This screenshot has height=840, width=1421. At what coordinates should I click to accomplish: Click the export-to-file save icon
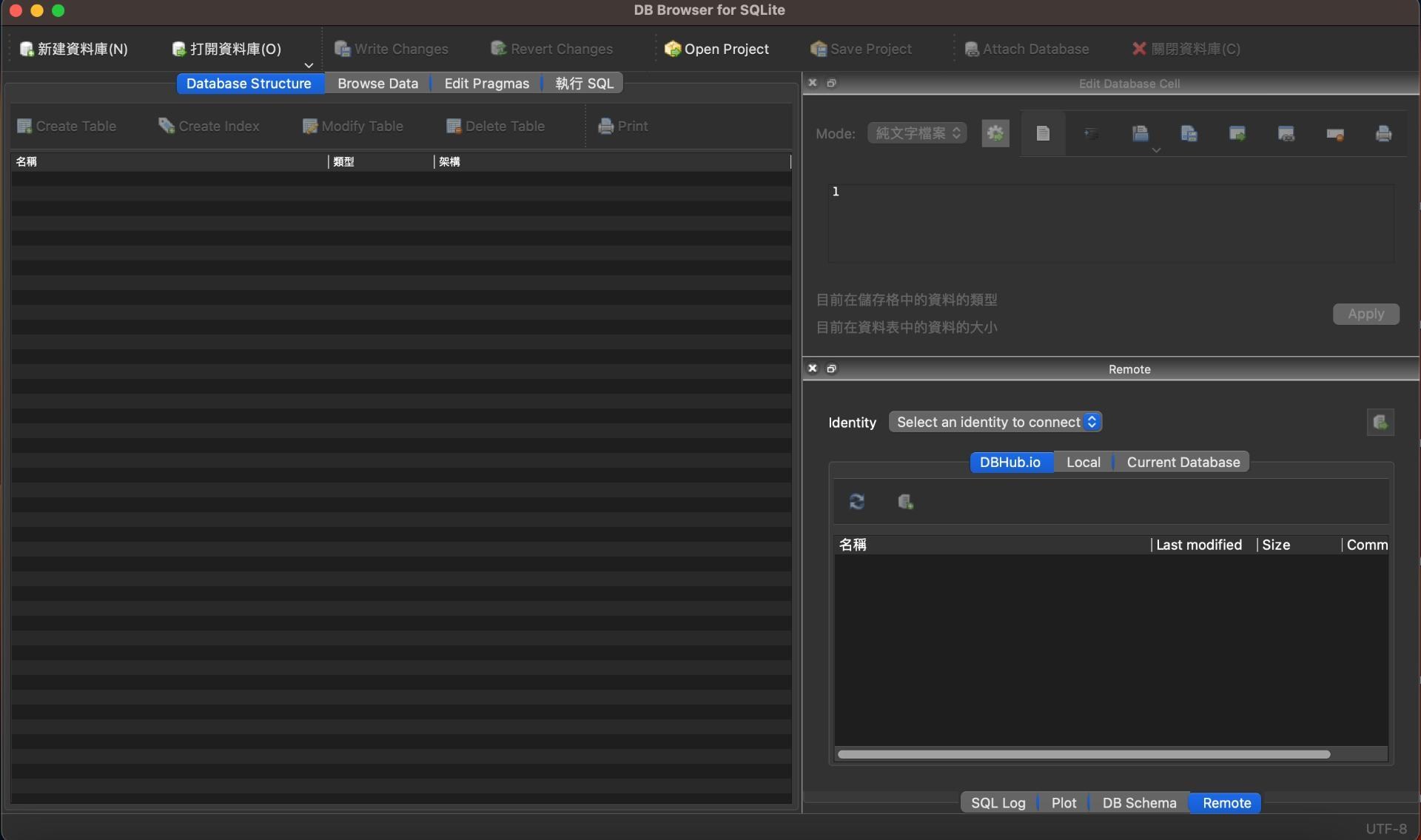[1189, 133]
